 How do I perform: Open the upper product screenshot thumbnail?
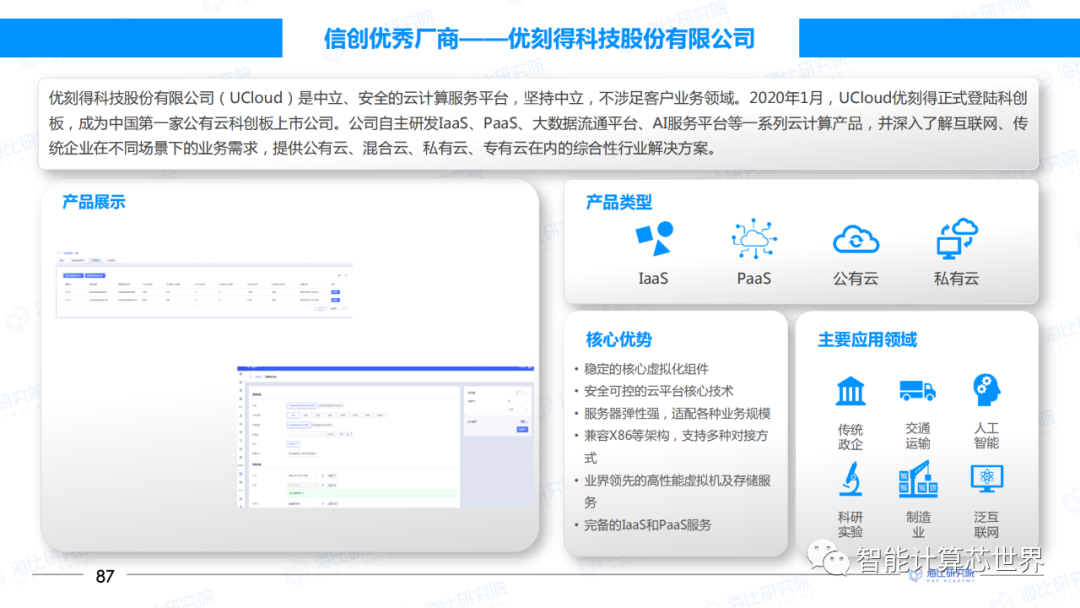pos(204,283)
